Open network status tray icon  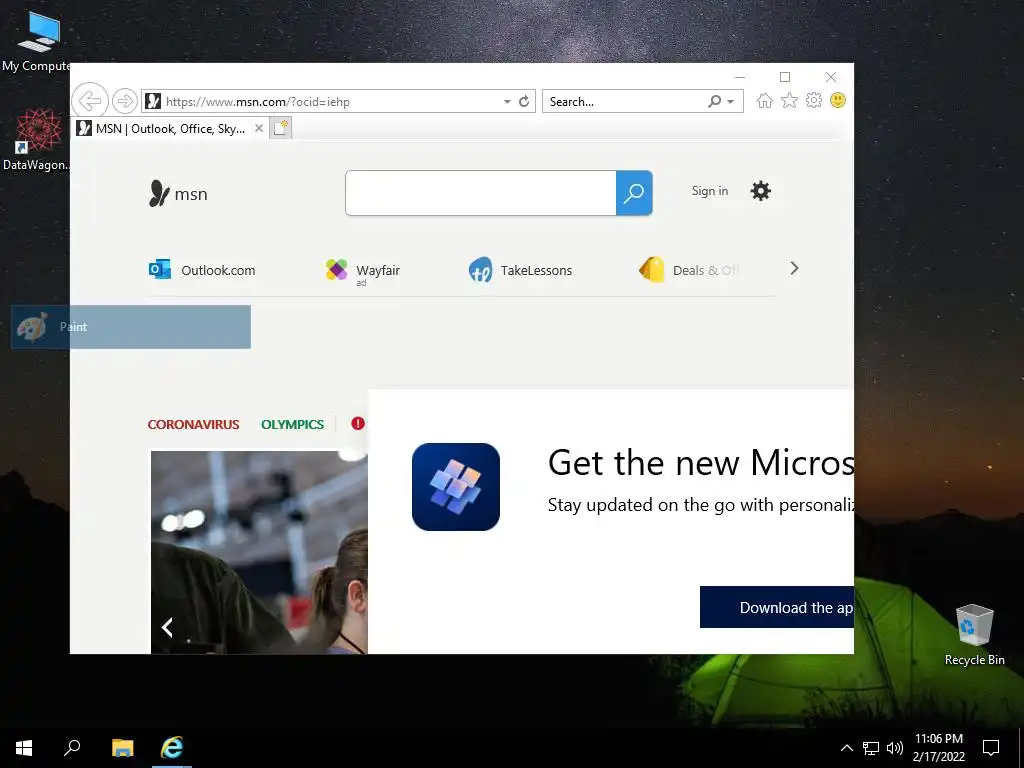(871, 748)
